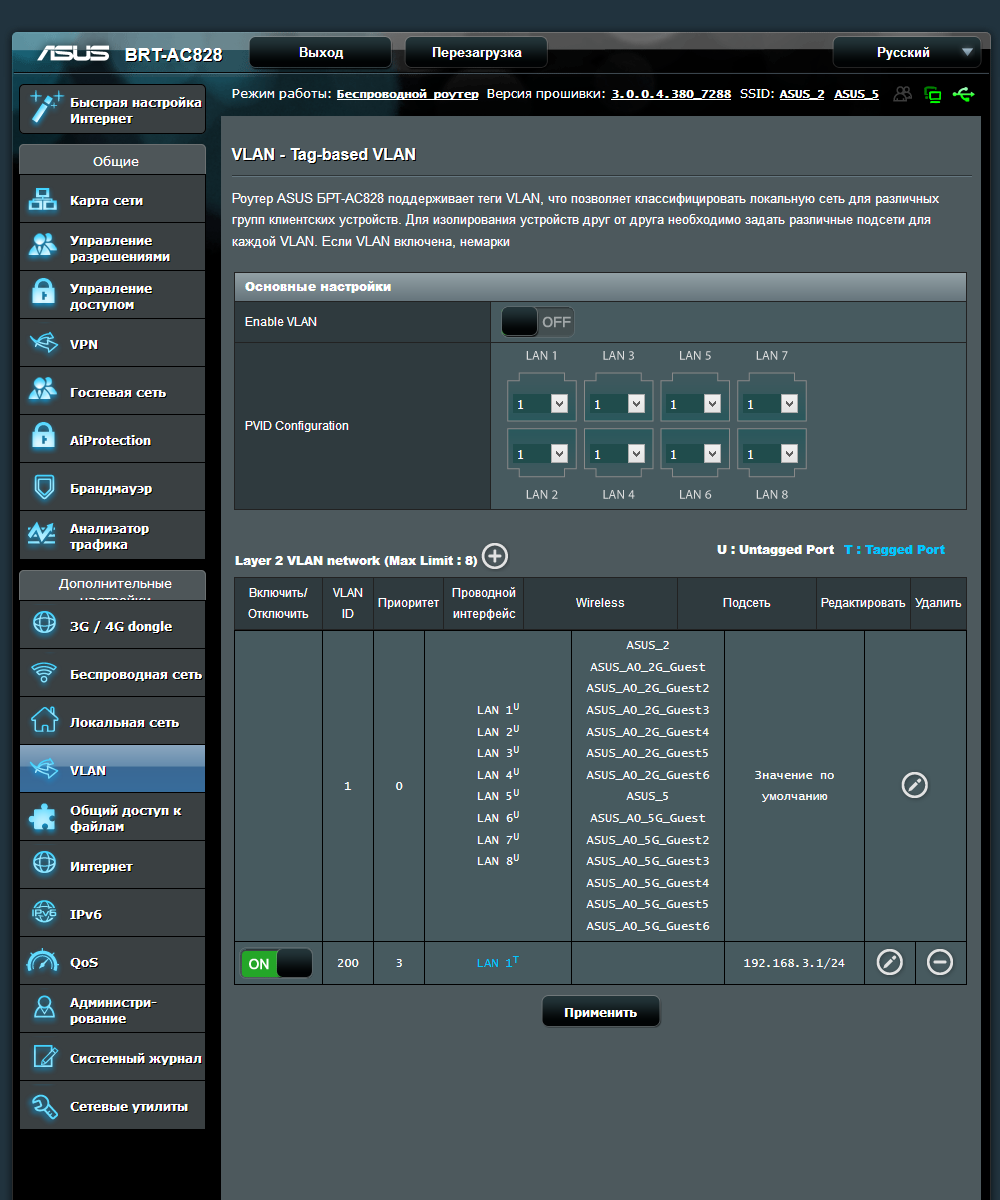
Task: Click the Общий доступ к файлам puzzle icon
Action: [x=44, y=817]
